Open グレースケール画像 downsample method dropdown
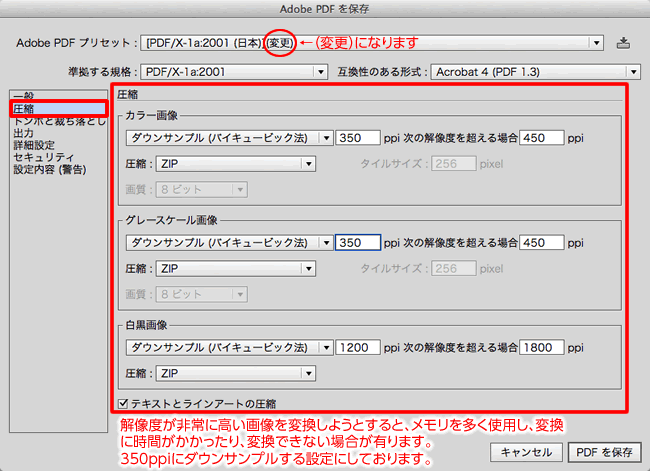Screen dimensions: 650x471 click(229, 243)
